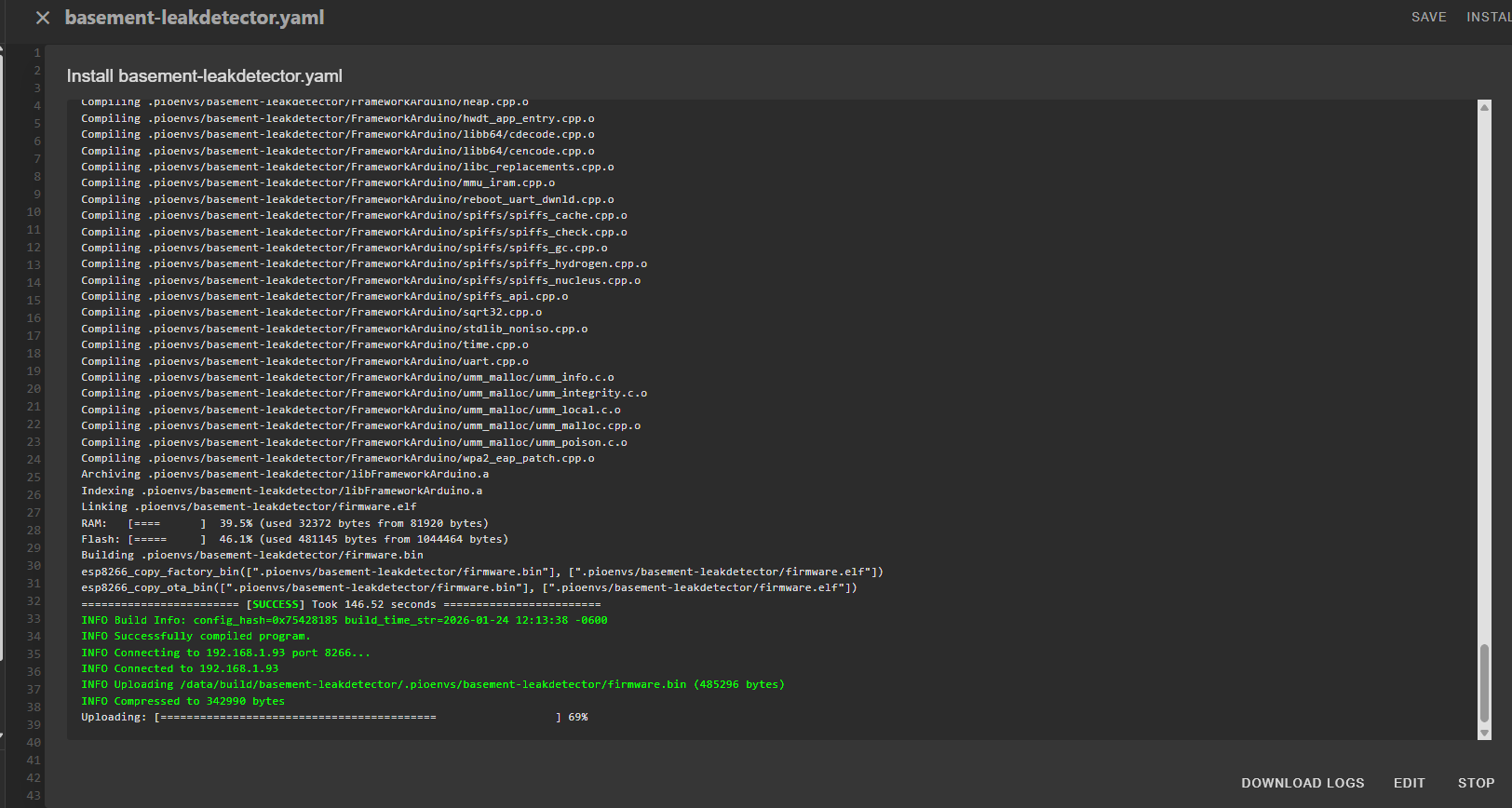Screen dimensions: 1512x808
Task: Click the empty log scrollbar track area
Action: tap(1484, 372)
